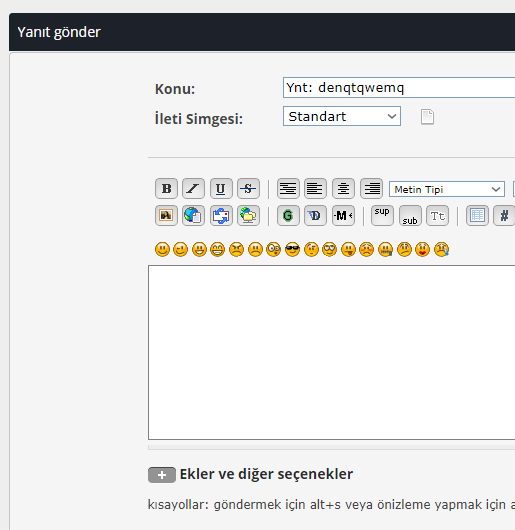Viewport: 515px width, 530px height.
Task: Apply superscript sup button
Action: coord(382,215)
